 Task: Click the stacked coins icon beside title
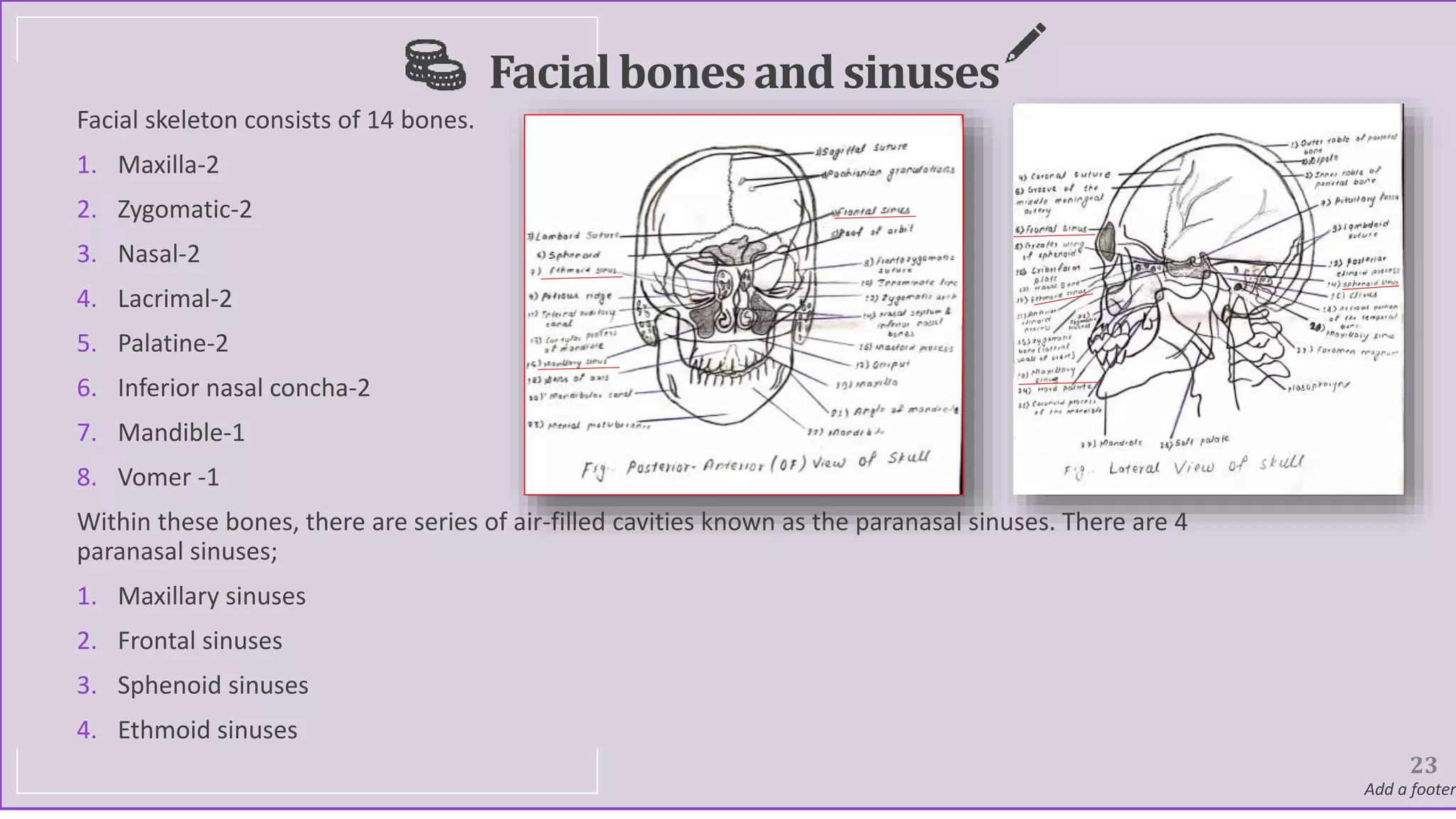coord(435,65)
